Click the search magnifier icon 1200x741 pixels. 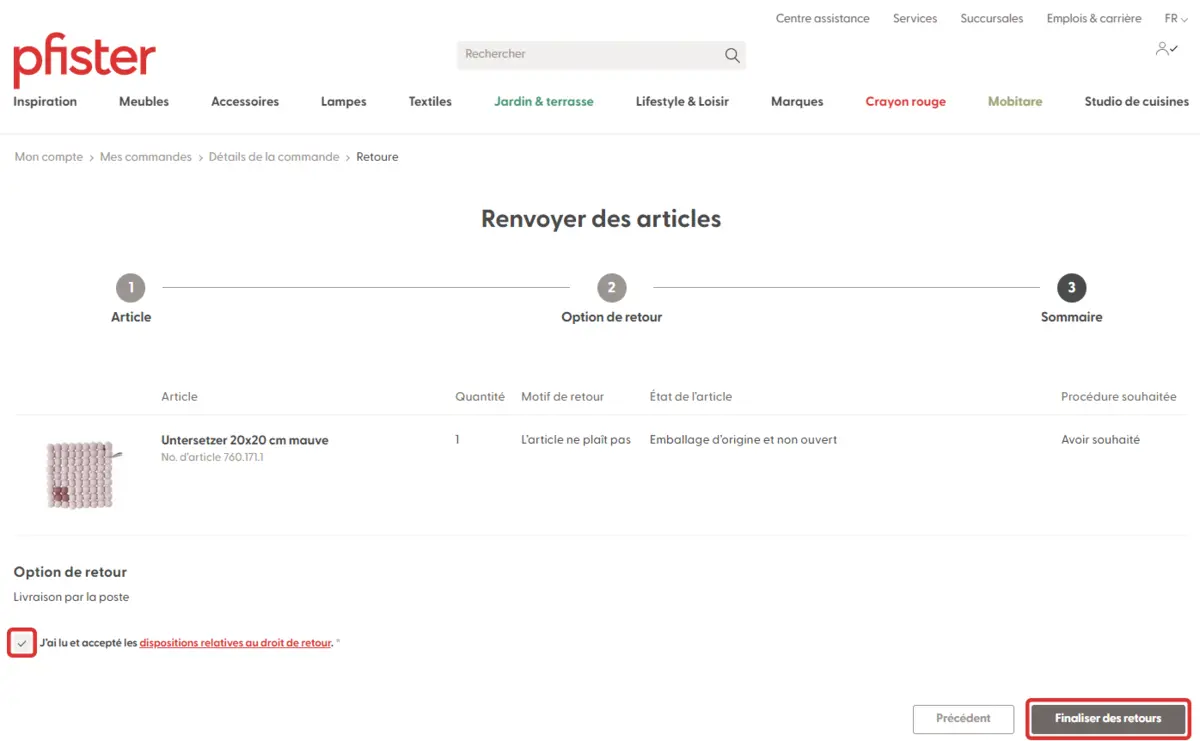tap(732, 55)
